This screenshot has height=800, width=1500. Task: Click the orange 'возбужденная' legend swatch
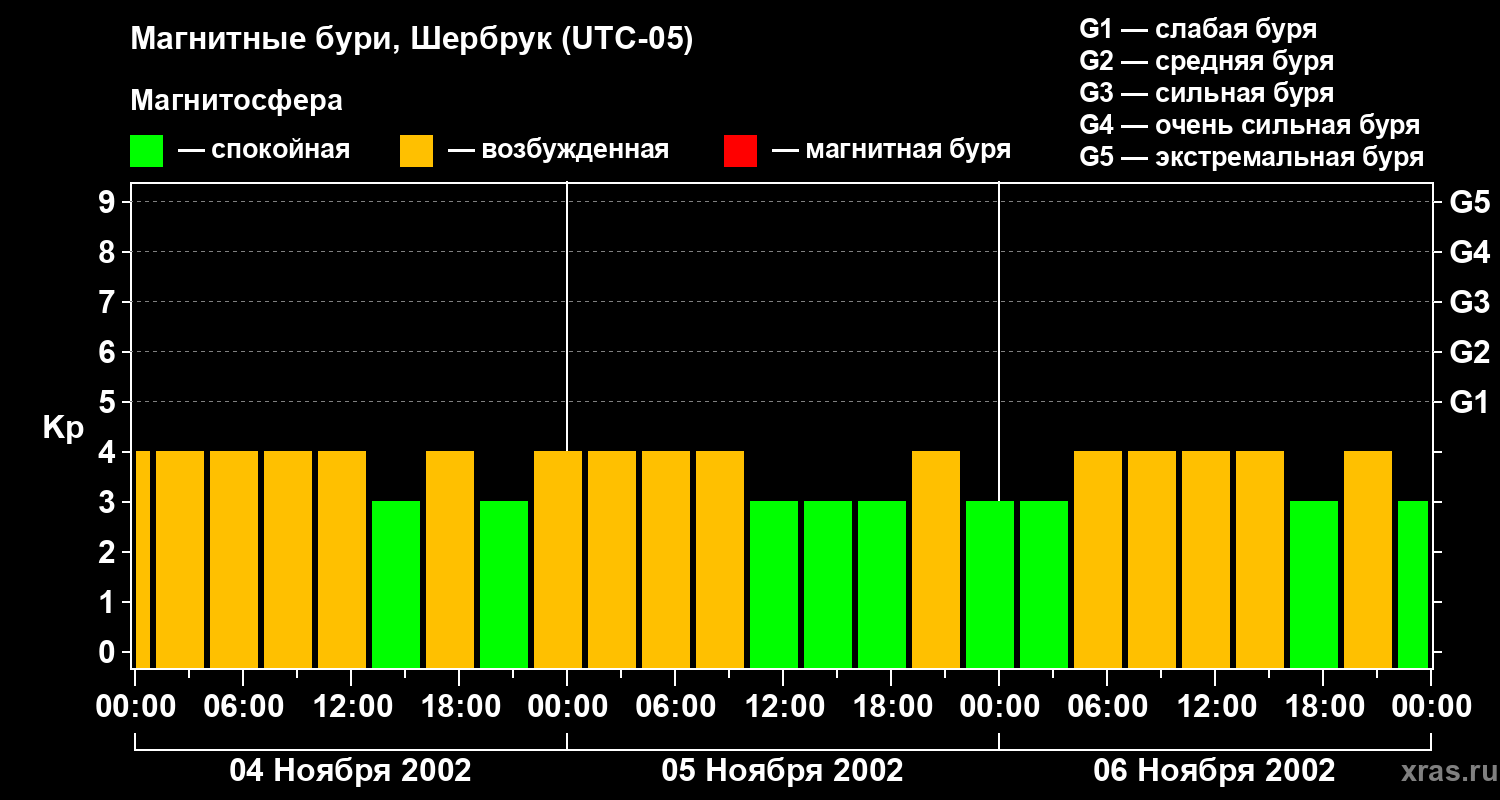[x=416, y=151]
